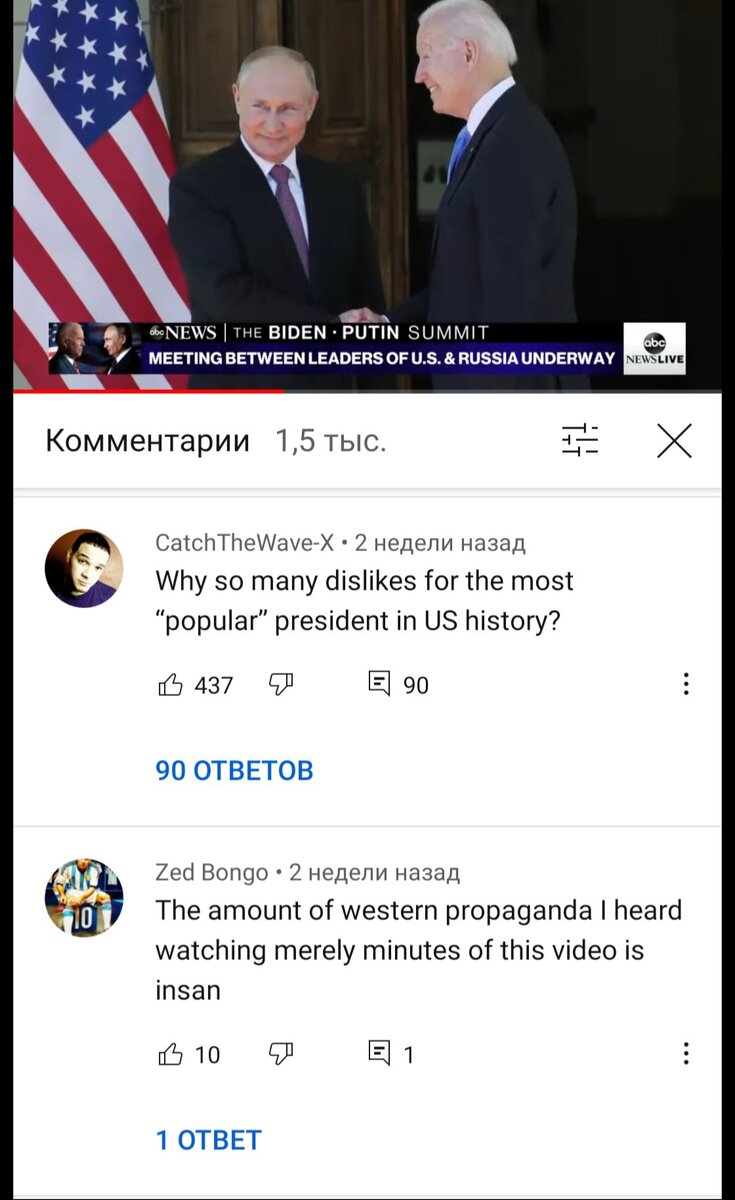Dislike CatchTheWave-X's comment
This screenshot has width=735, height=1200.
(x=282, y=685)
